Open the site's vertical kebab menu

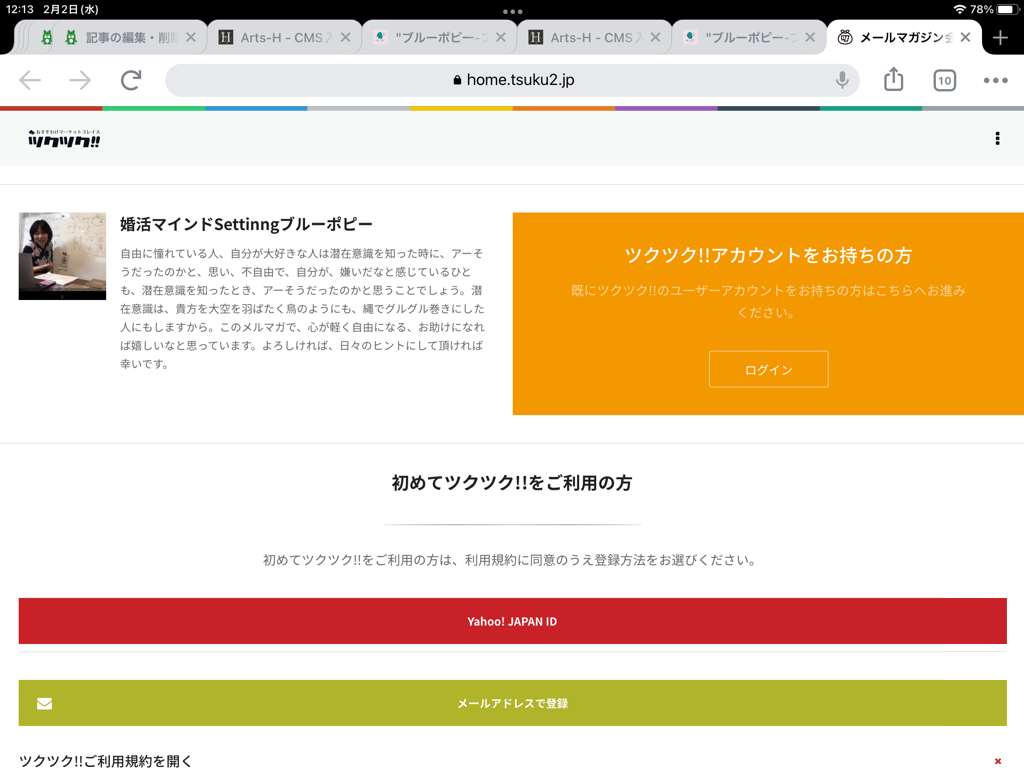click(x=997, y=139)
